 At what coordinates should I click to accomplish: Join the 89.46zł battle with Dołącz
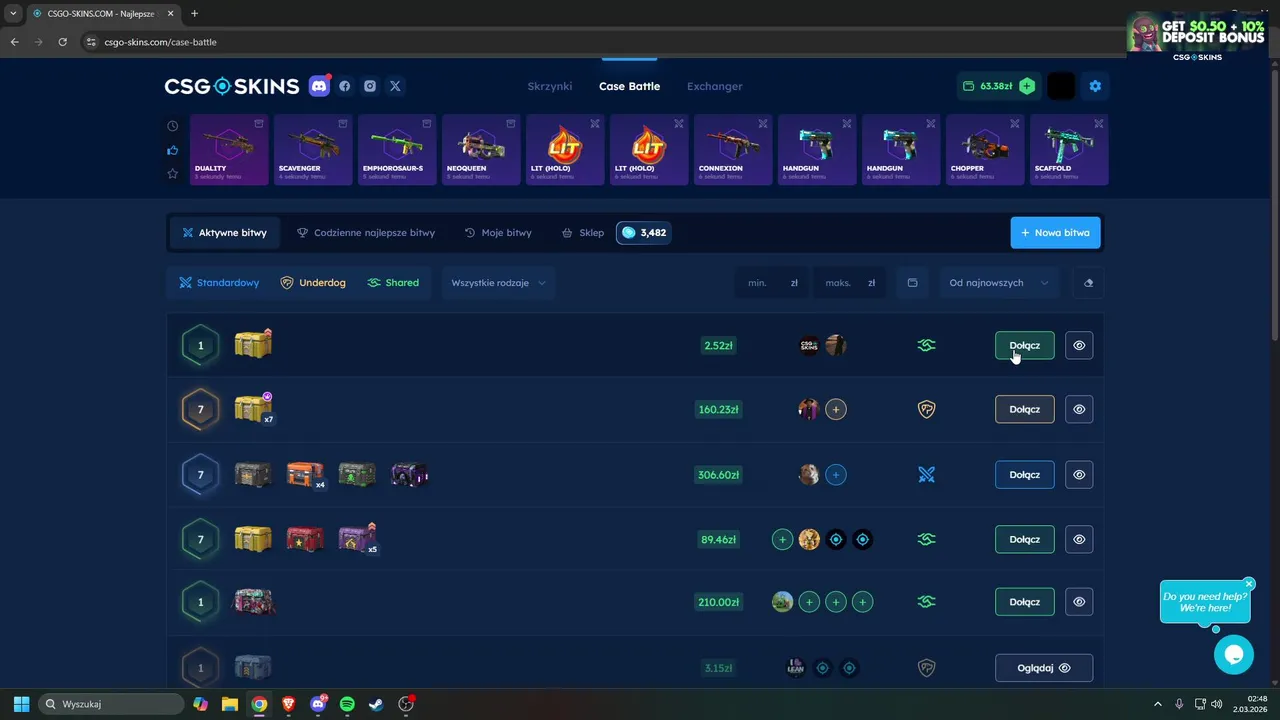point(1025,539)
